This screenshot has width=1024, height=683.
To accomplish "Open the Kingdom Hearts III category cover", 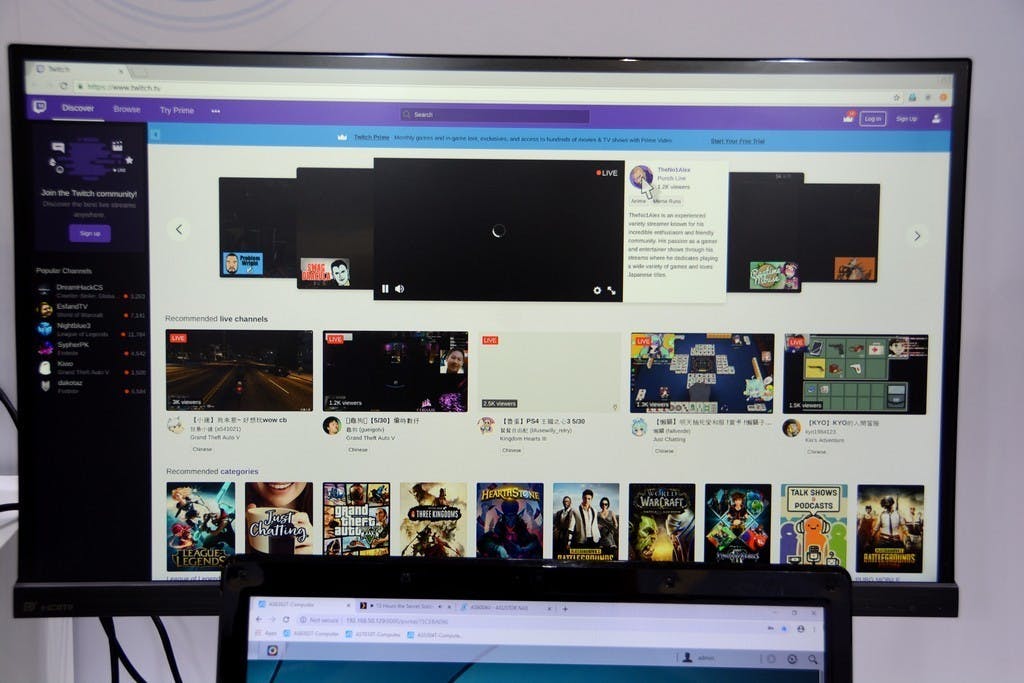I will coord(738,524).
